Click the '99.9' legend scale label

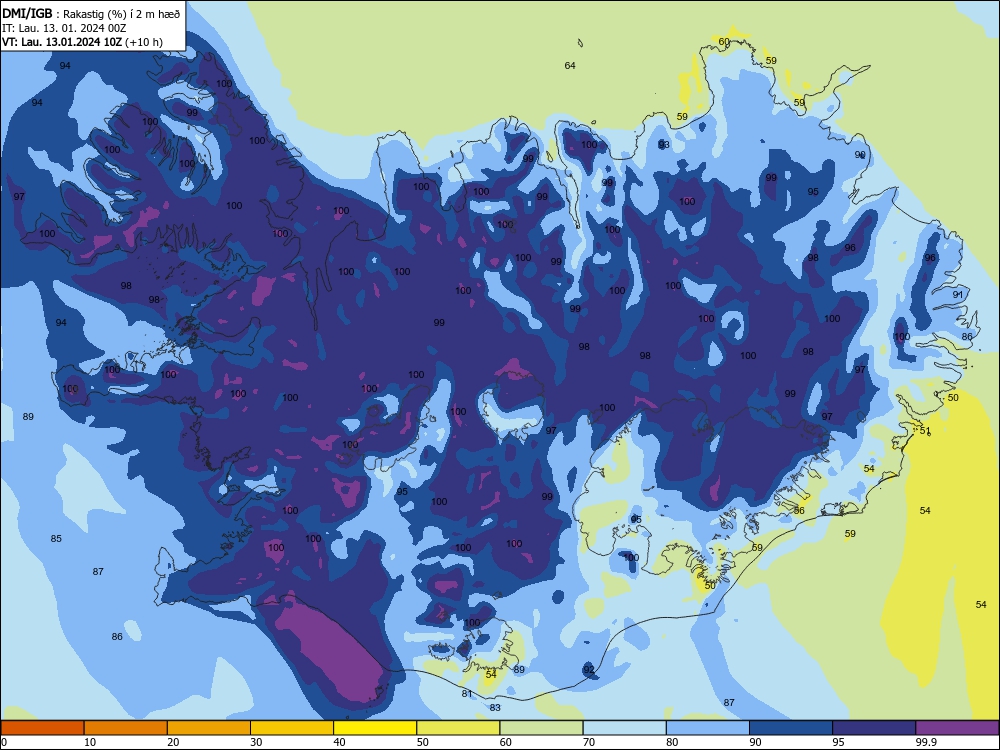(x=925, y=742)
